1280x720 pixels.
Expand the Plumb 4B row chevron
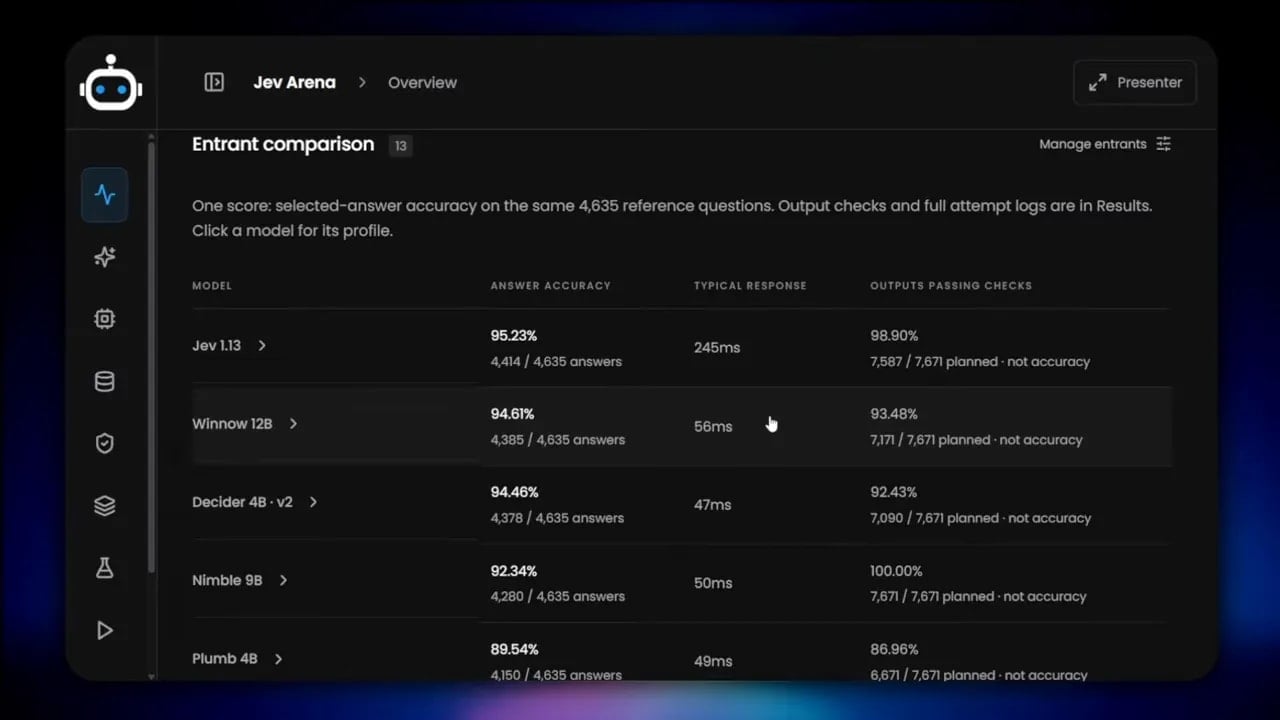tap(278, 658)
